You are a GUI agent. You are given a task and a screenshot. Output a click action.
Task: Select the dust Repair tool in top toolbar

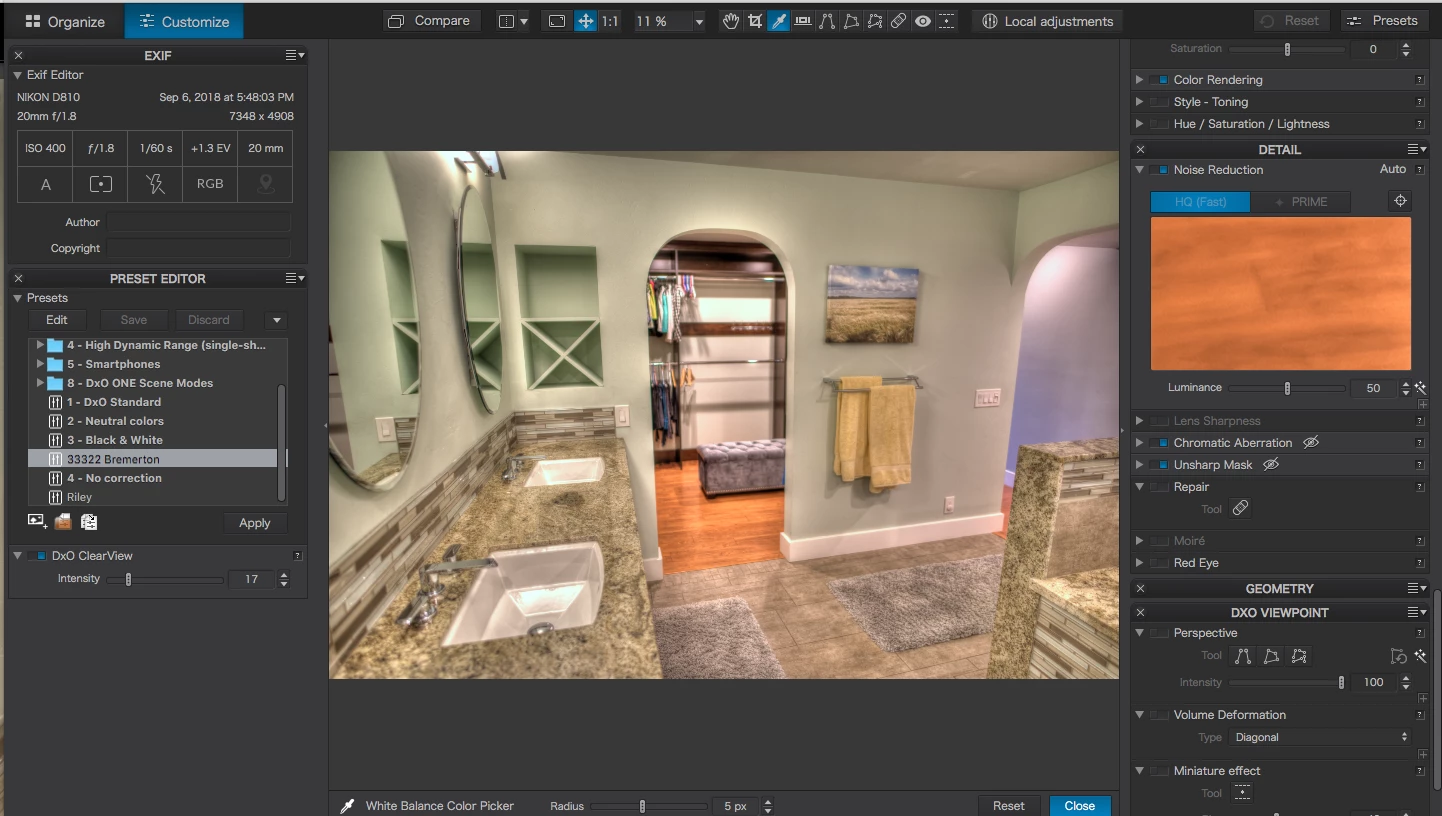click(899, 21)
